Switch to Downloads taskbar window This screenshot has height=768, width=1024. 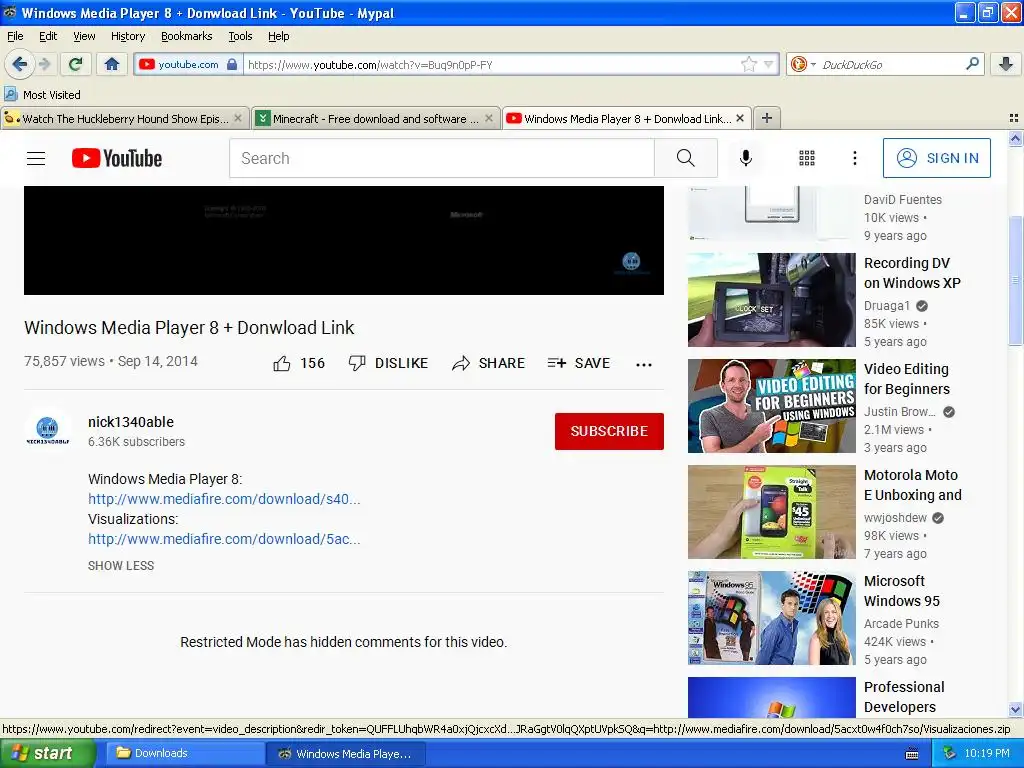184,753
